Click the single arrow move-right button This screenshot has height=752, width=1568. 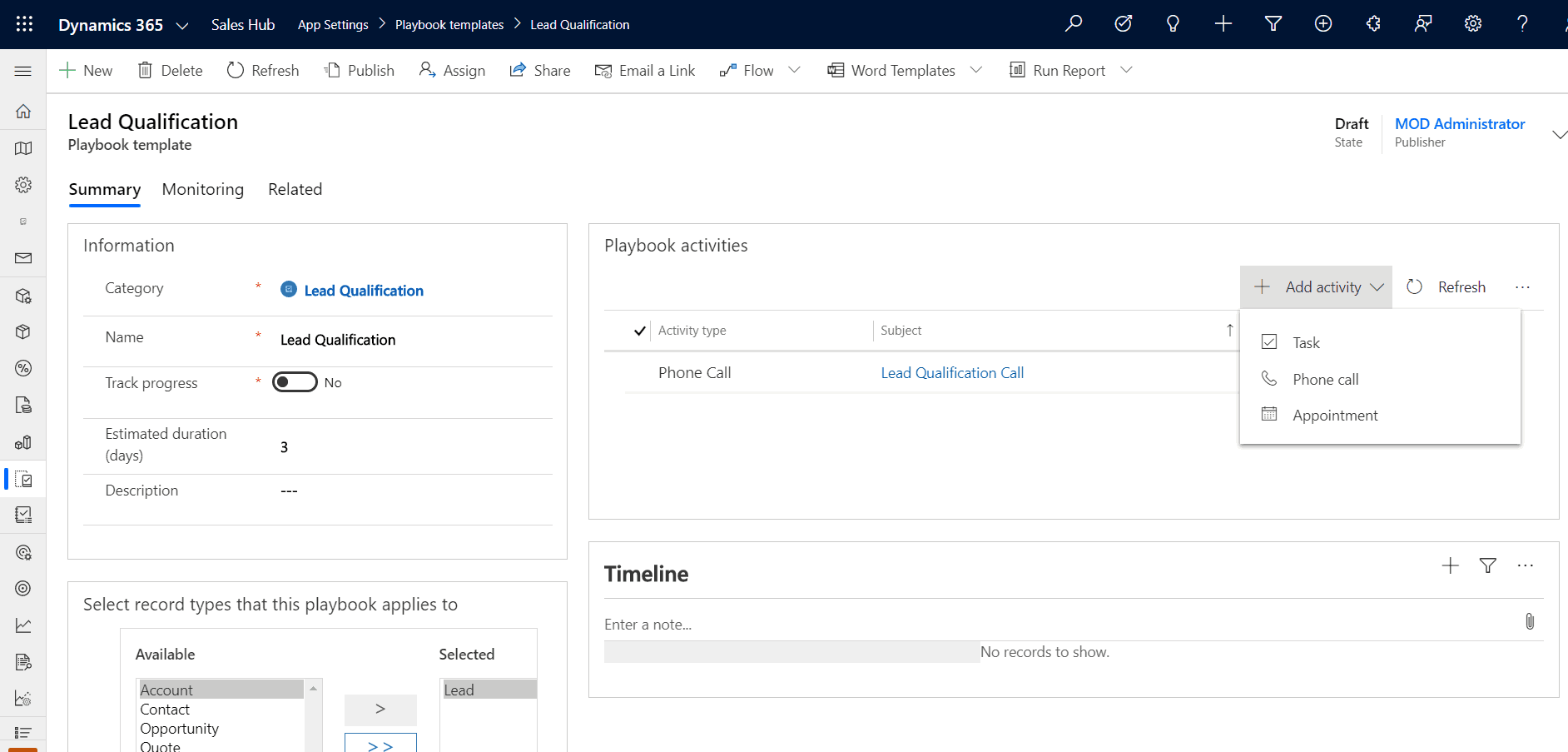[380, 710]
